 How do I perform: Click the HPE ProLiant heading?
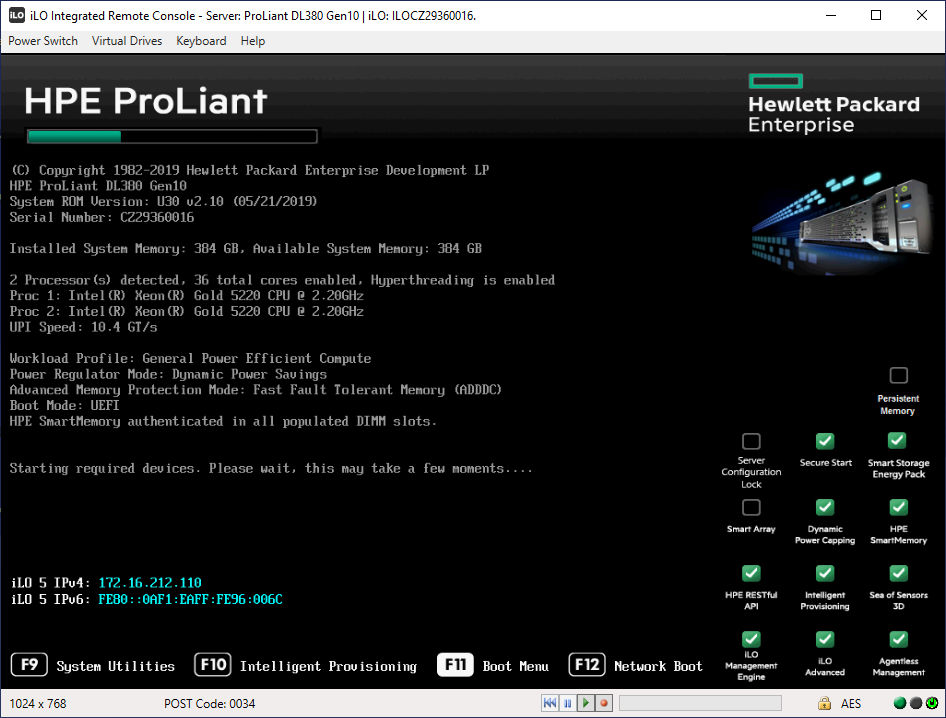pos(145,100)
